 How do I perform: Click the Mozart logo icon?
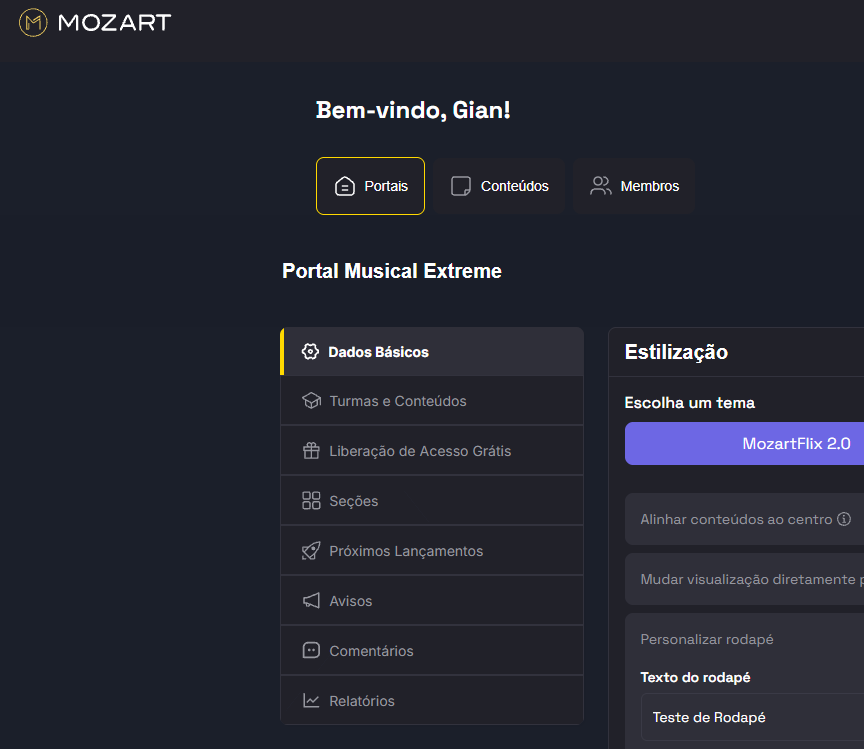click(33, 22)
